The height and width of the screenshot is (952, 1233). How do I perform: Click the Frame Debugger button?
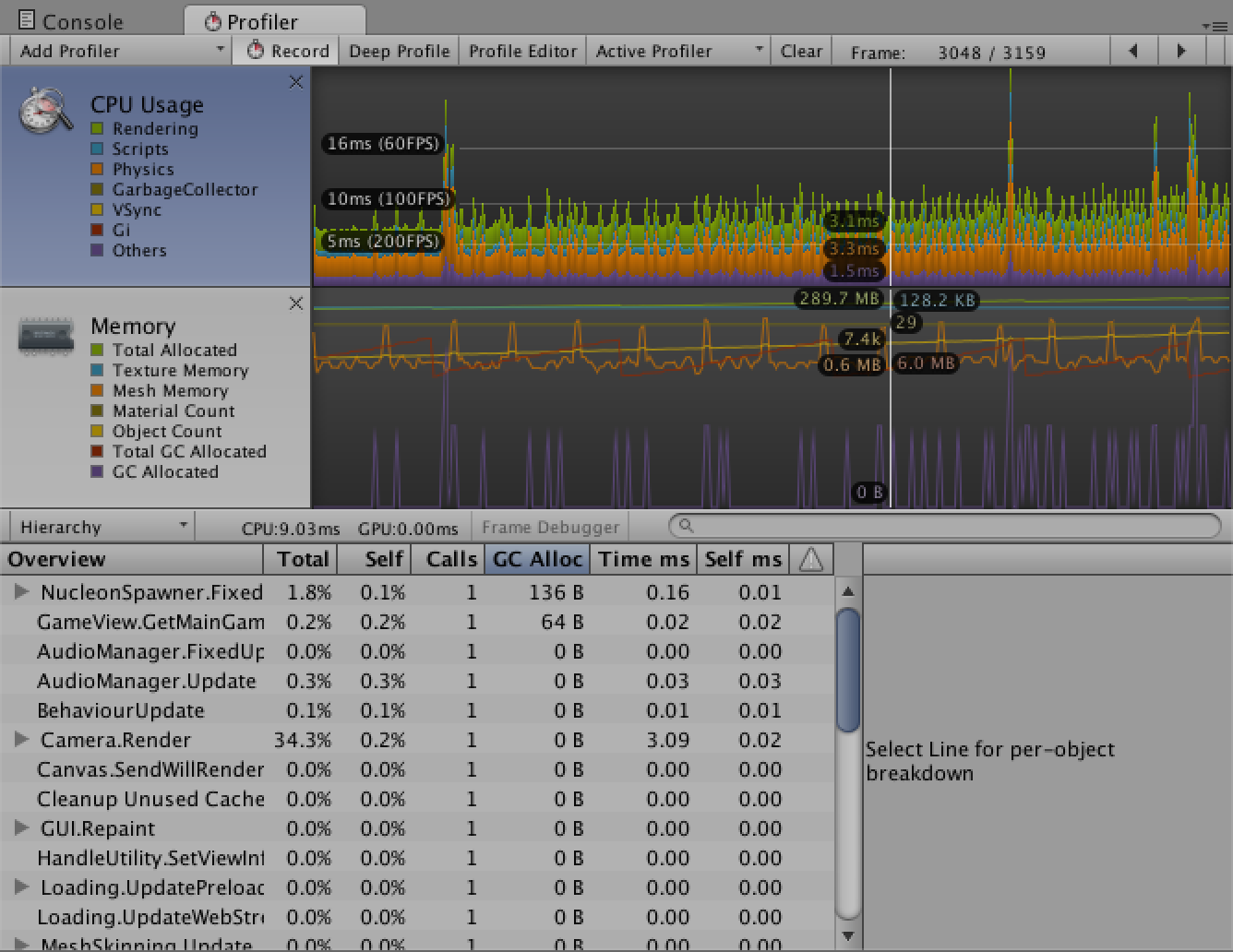click(550, 527)
